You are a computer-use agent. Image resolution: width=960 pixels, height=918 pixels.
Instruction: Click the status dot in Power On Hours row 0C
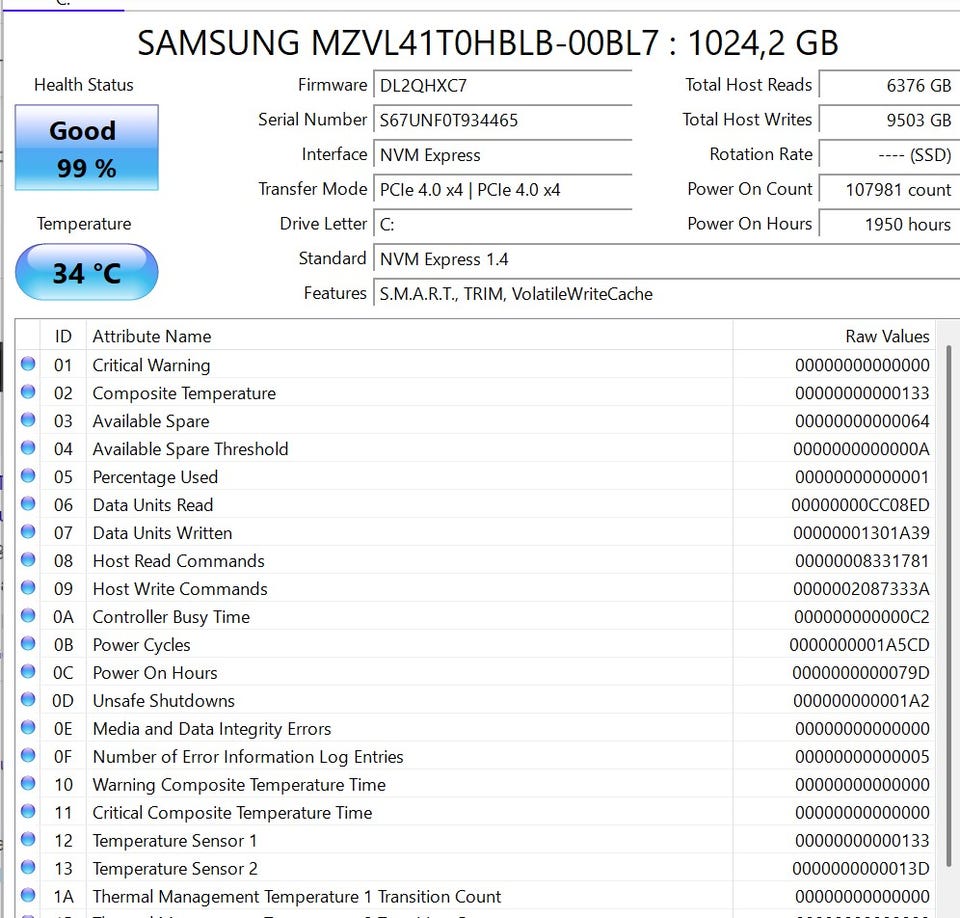point(28,671)
